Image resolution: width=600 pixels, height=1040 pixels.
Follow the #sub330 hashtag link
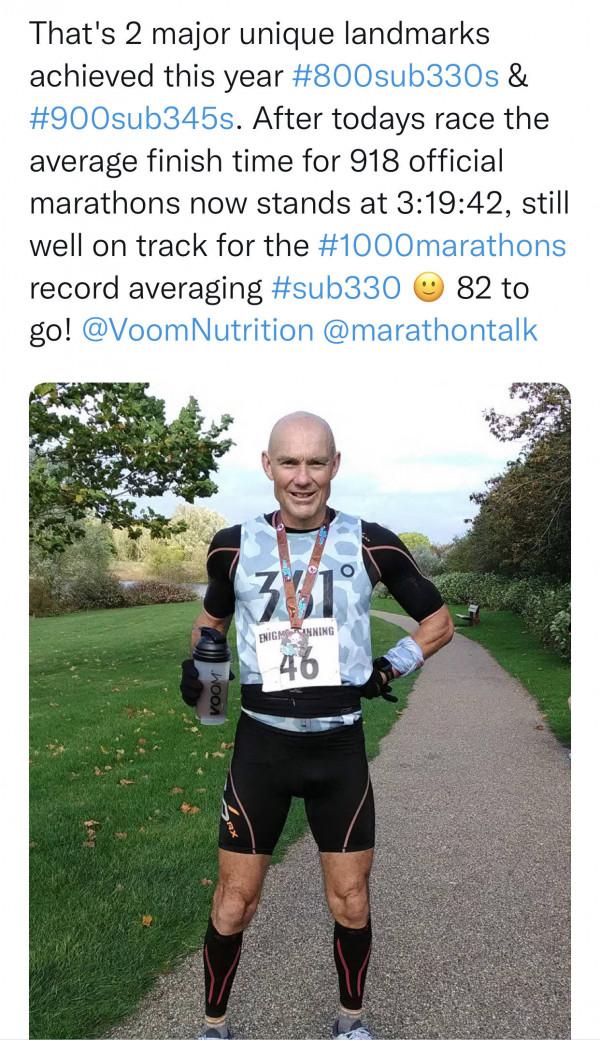[x=335, y=288]
